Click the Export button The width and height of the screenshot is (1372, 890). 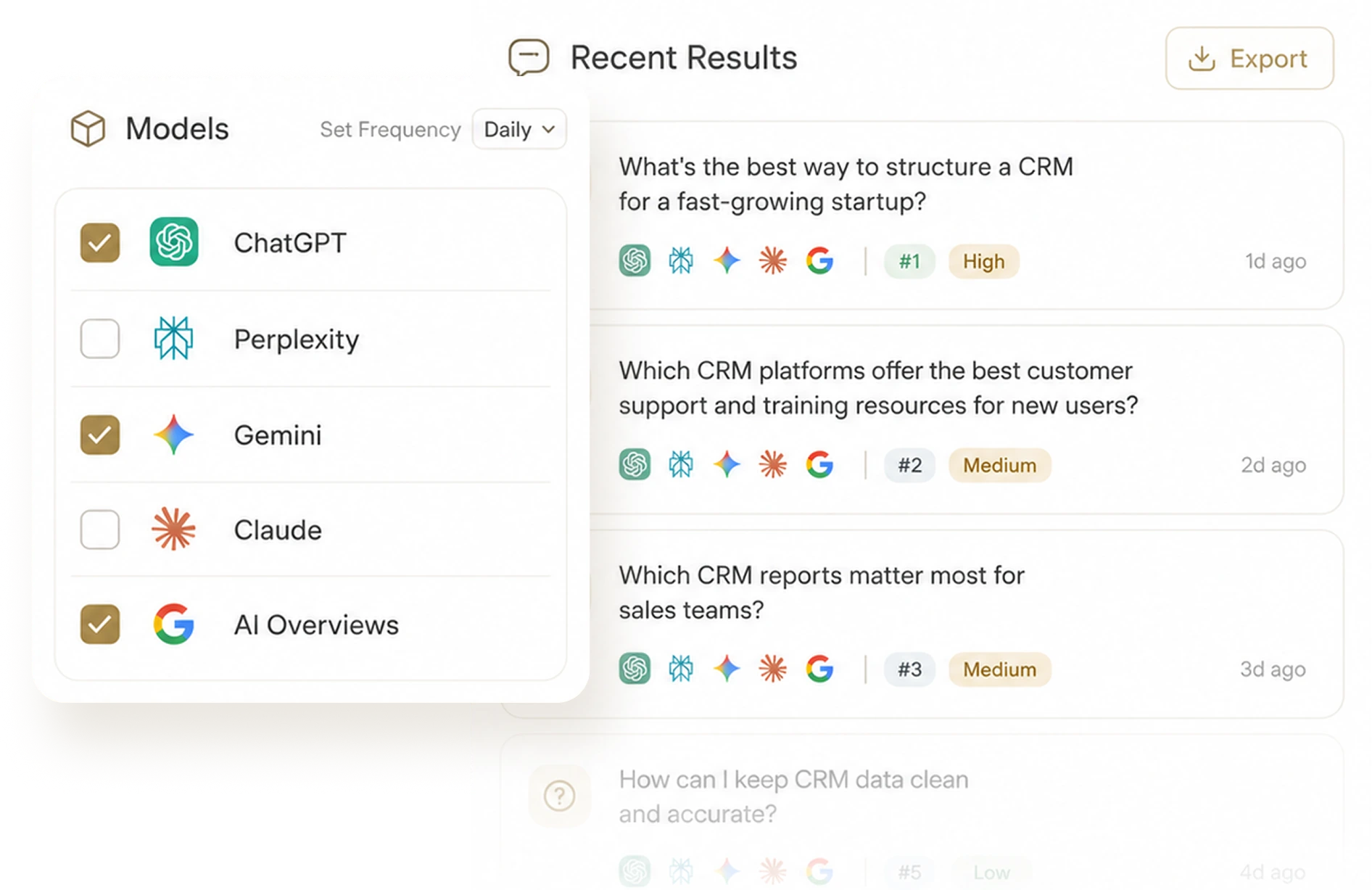pyautogui.click(x=1249, y=59)
